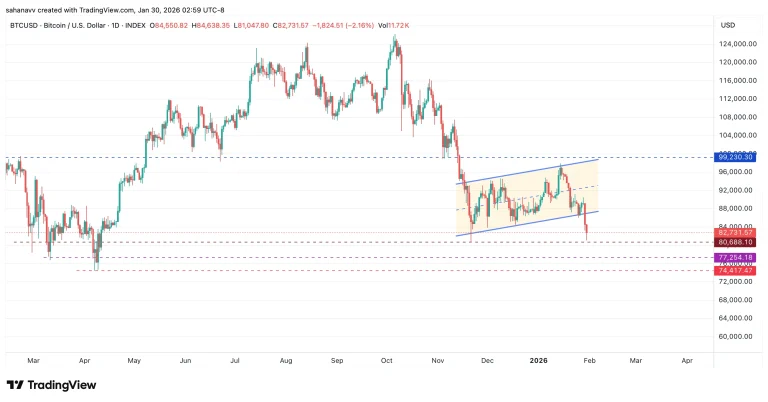The image size is (768, 402).
Task: Click the TradingView logo icon
Action: 16,385
